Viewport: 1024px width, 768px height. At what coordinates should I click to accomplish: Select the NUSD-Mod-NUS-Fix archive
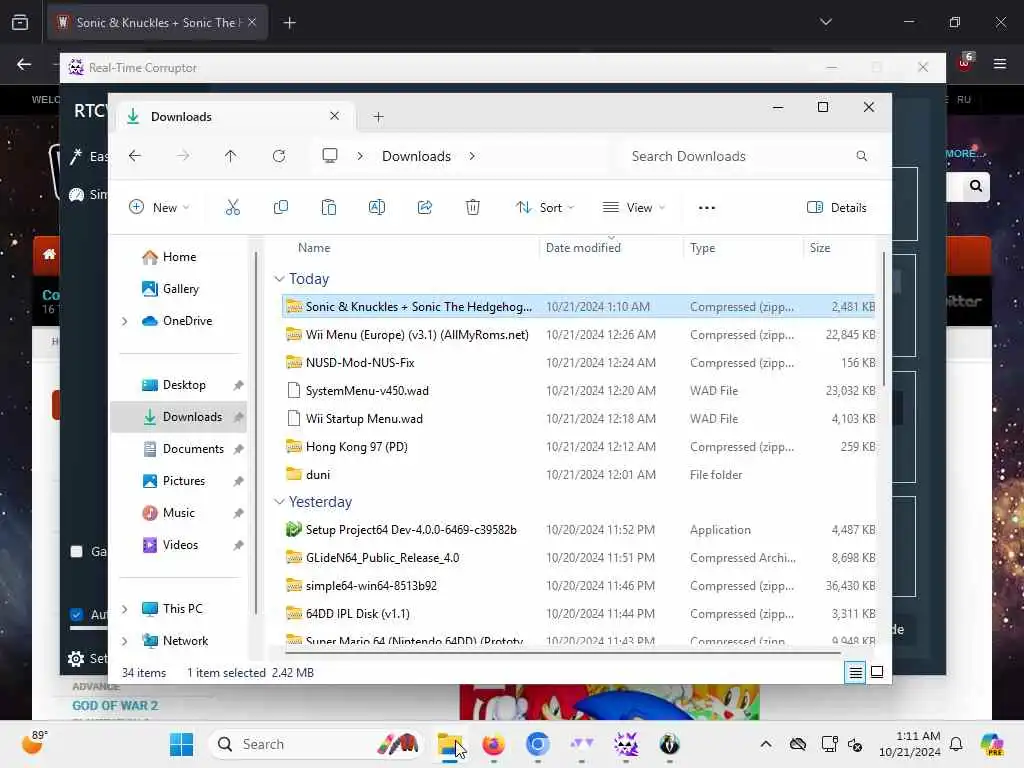(578, 362)
